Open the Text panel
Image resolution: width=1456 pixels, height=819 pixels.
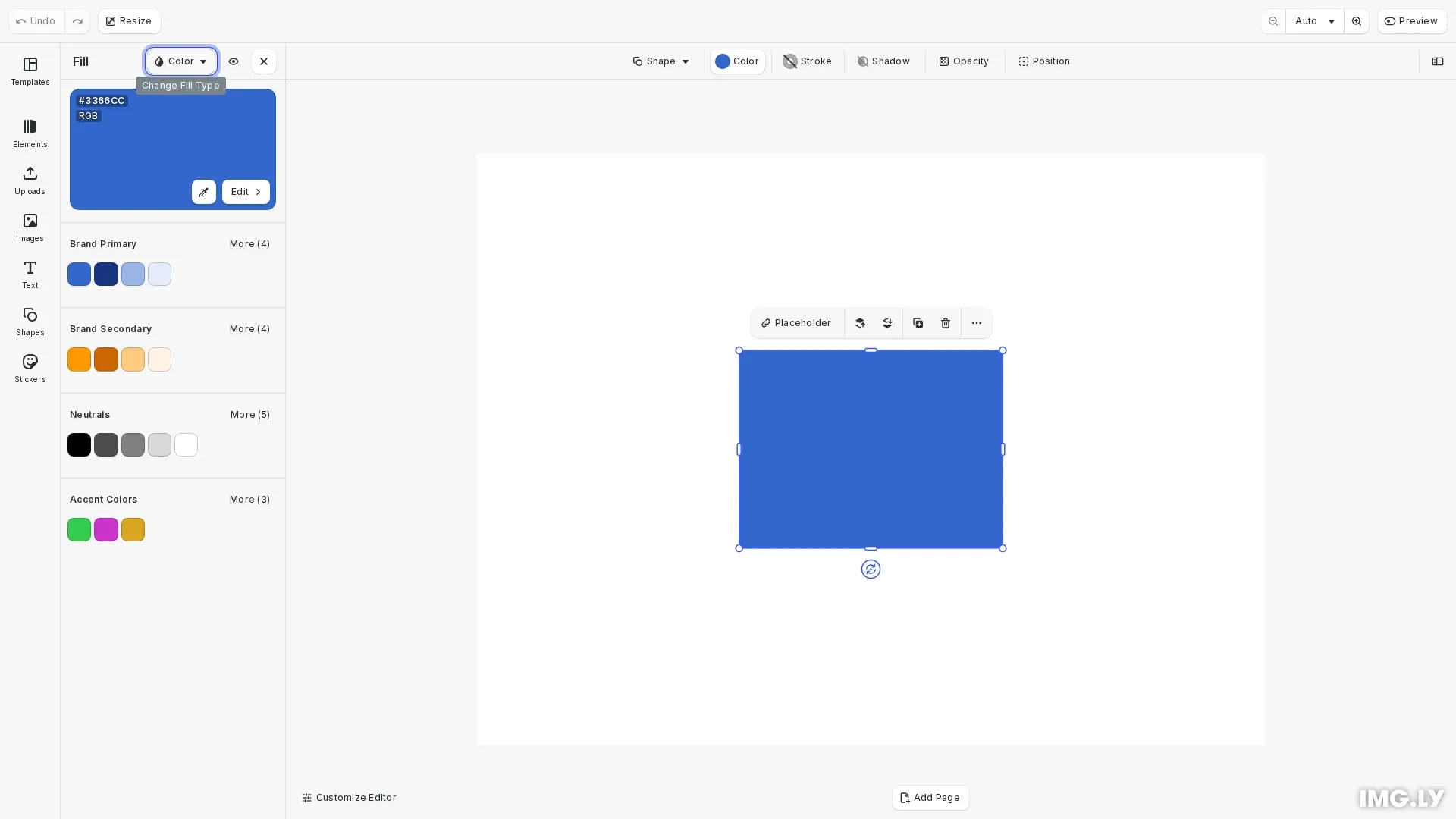pyautogui.click(x=30, y=274)
